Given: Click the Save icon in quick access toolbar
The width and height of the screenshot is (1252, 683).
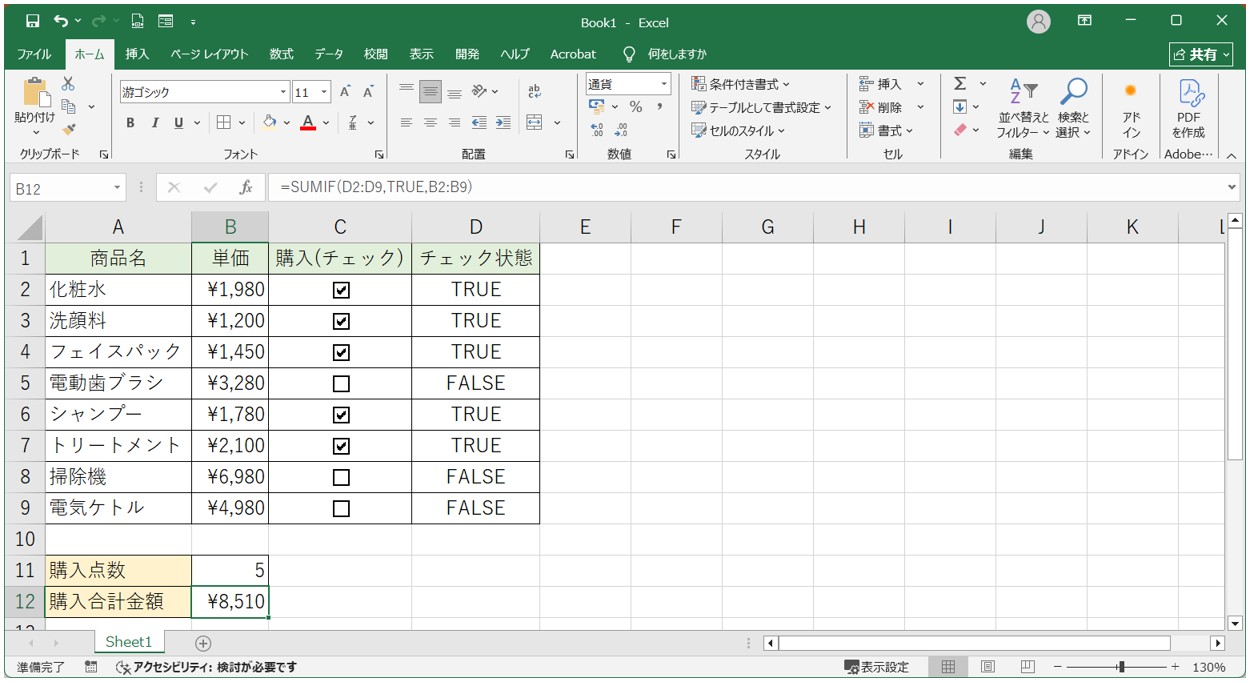Looking at the screenshot, I should click(x=32, y=21).
